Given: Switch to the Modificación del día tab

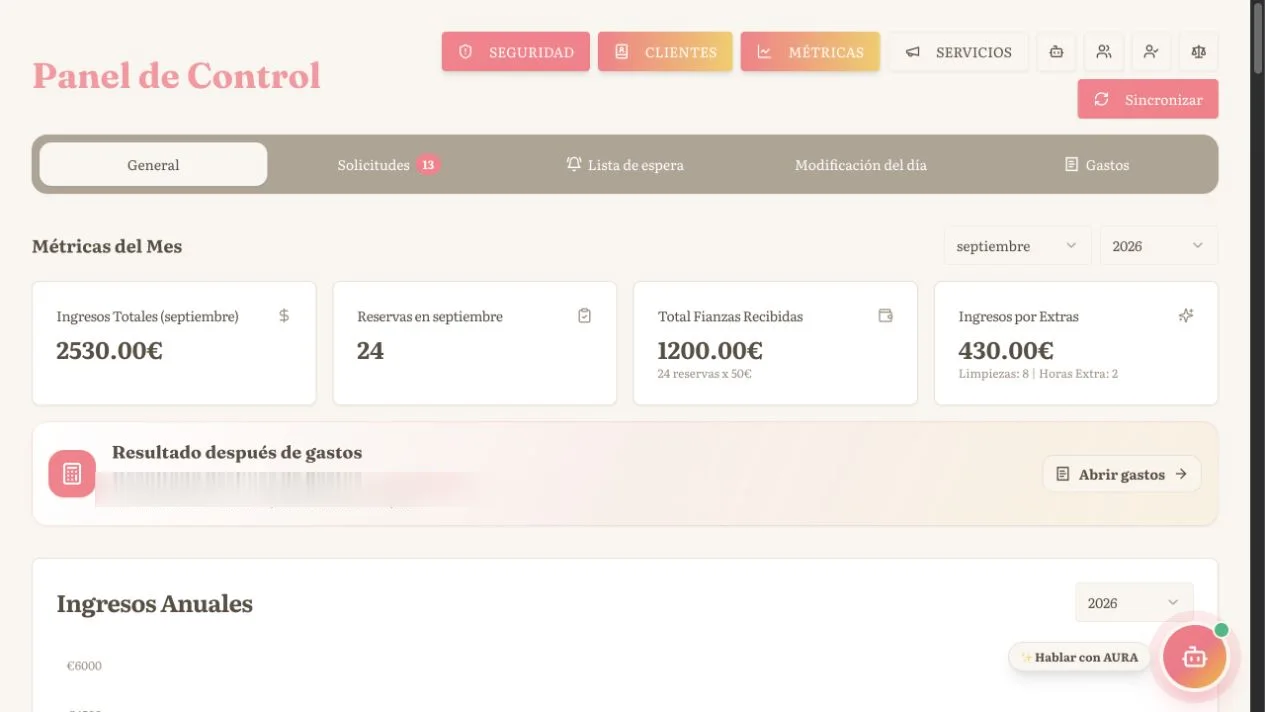Looking at the screenshot, I should [861, 165].
